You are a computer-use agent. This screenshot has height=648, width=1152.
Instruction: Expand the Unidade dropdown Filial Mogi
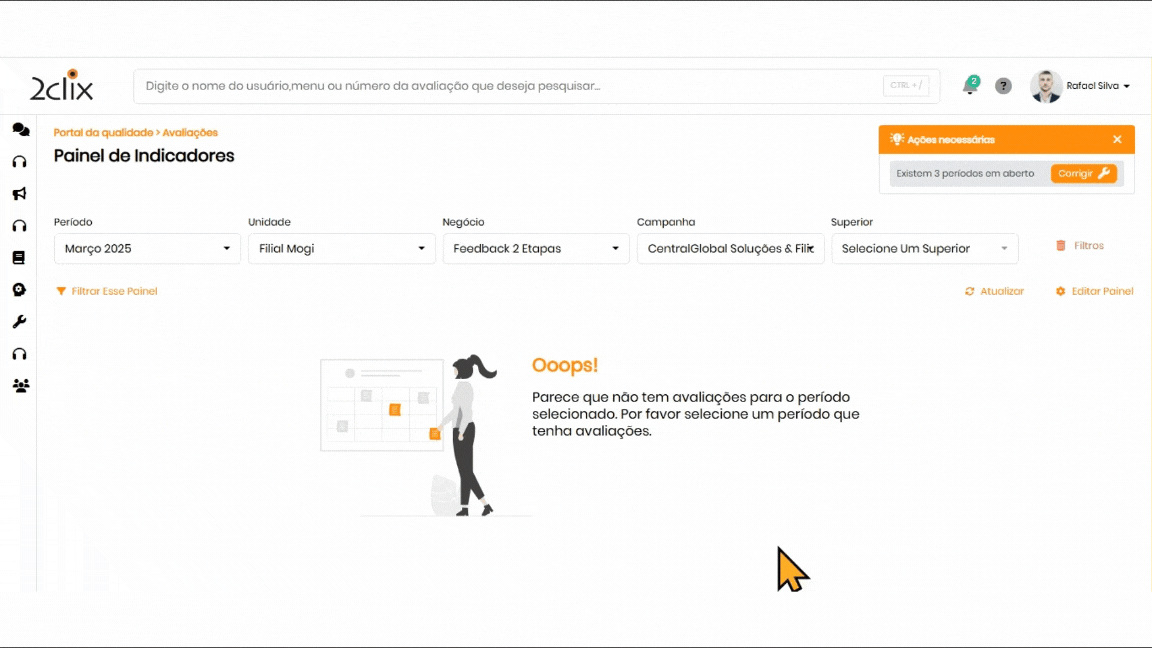click(341, 249)
